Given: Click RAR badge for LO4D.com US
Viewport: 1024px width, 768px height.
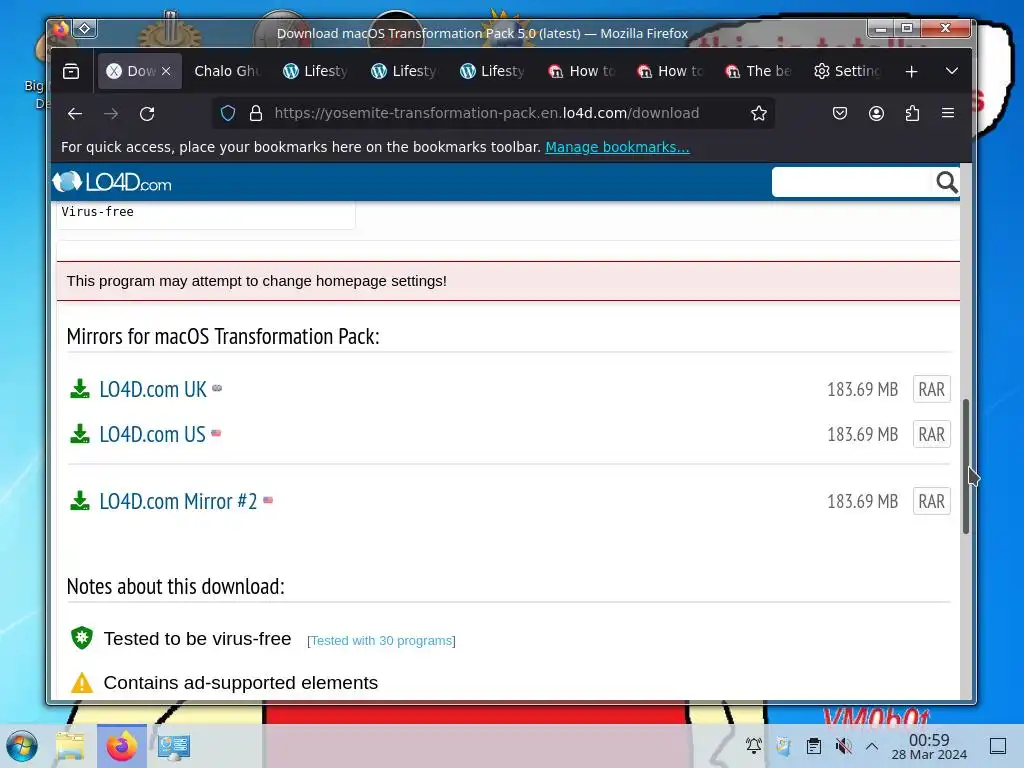Looking at the screenshot, I should (x=931, y=434).
